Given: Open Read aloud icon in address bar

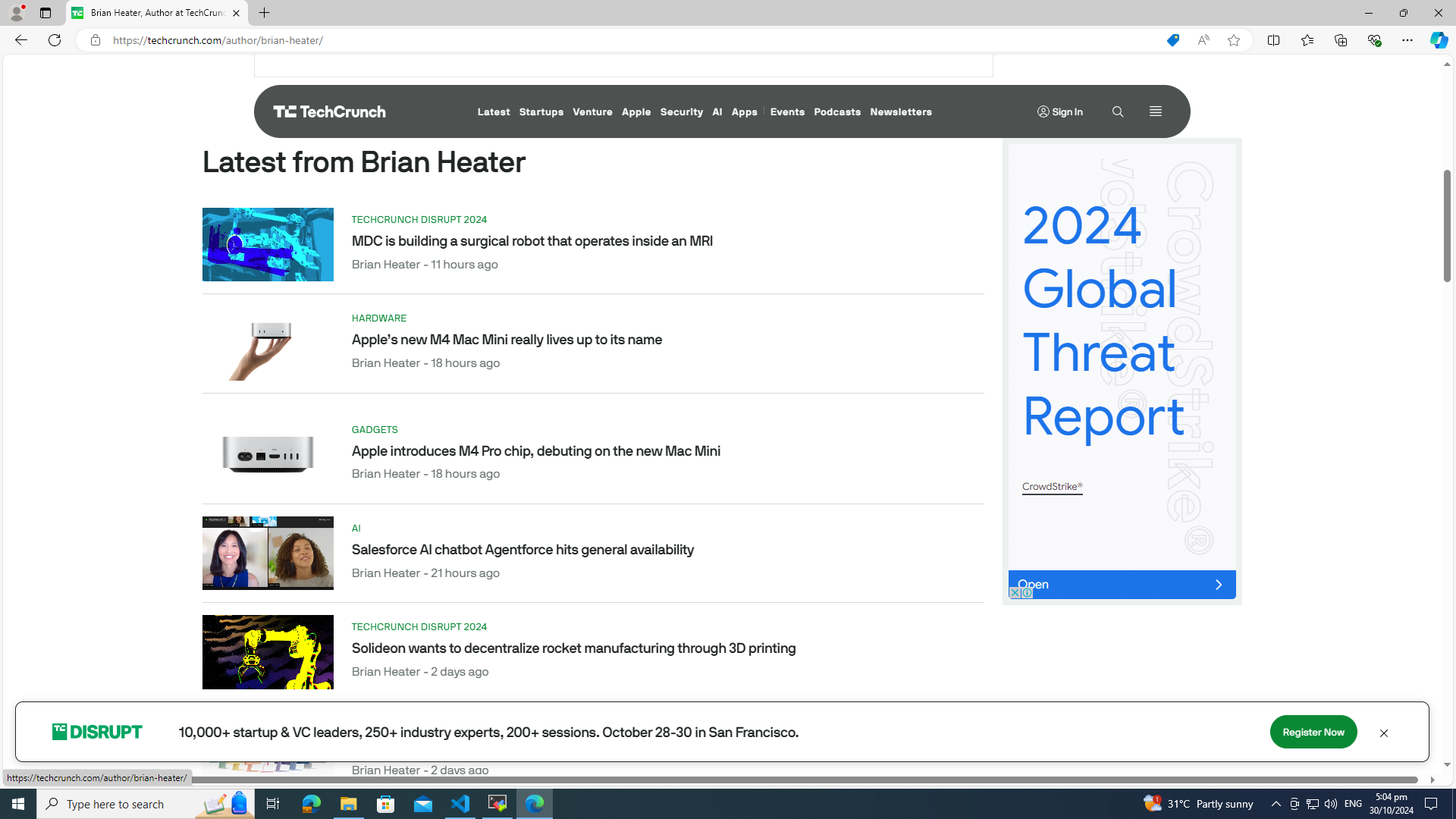Looking at the screenshot, I should (1203, 40).
